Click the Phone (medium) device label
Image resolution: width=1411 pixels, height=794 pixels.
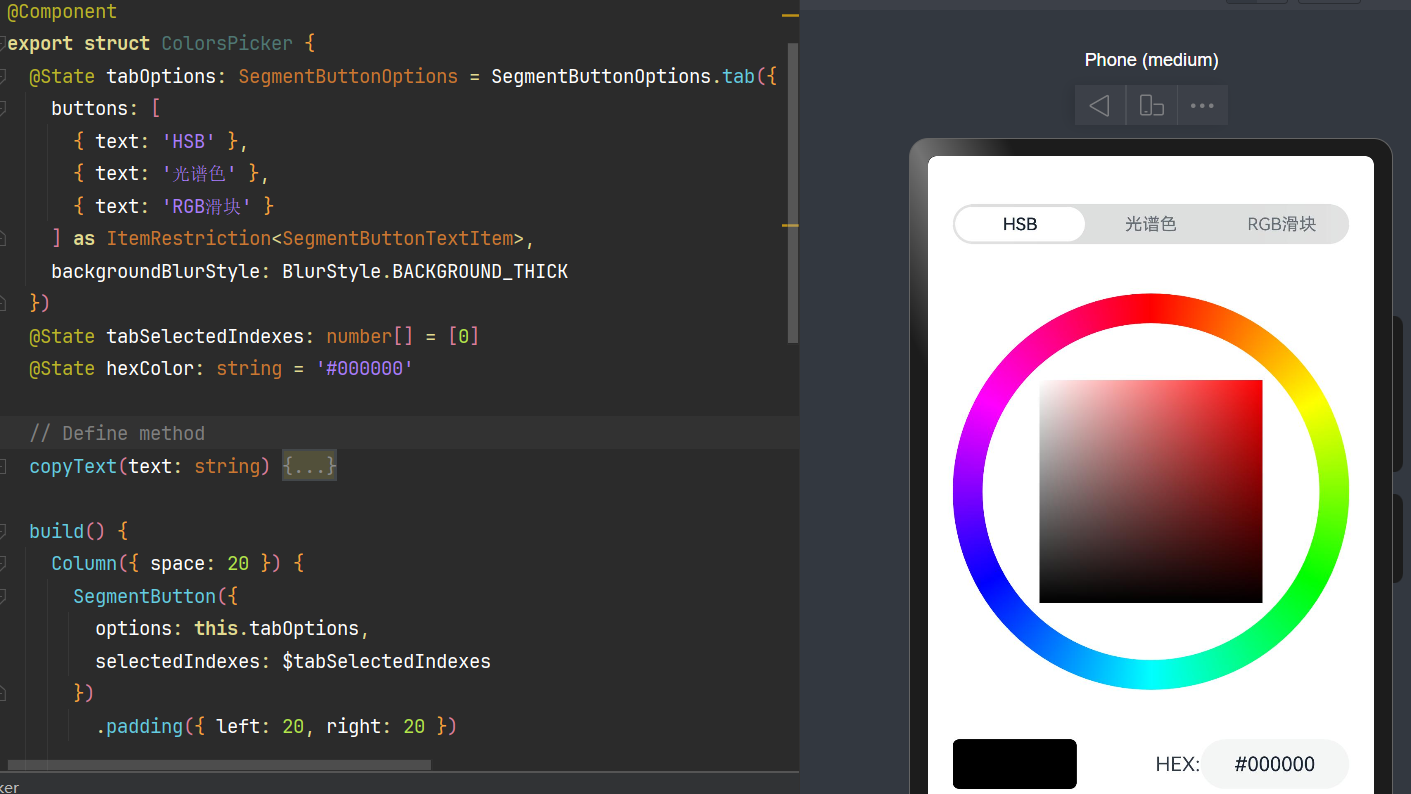click(1151, 60)
